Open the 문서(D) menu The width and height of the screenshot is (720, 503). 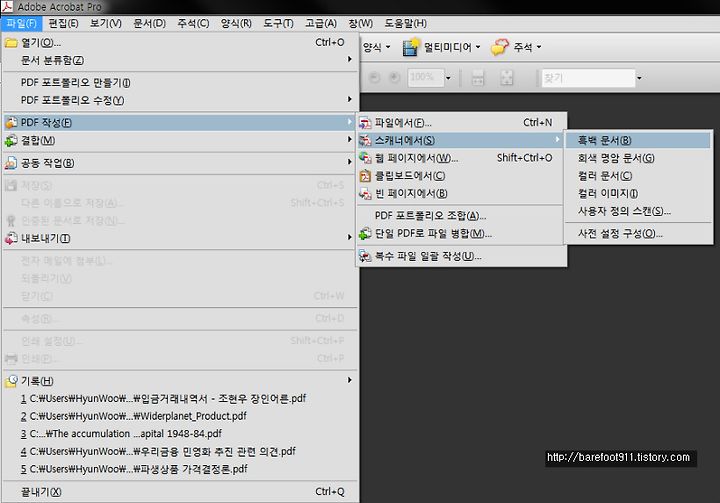(x=149, y=23)
